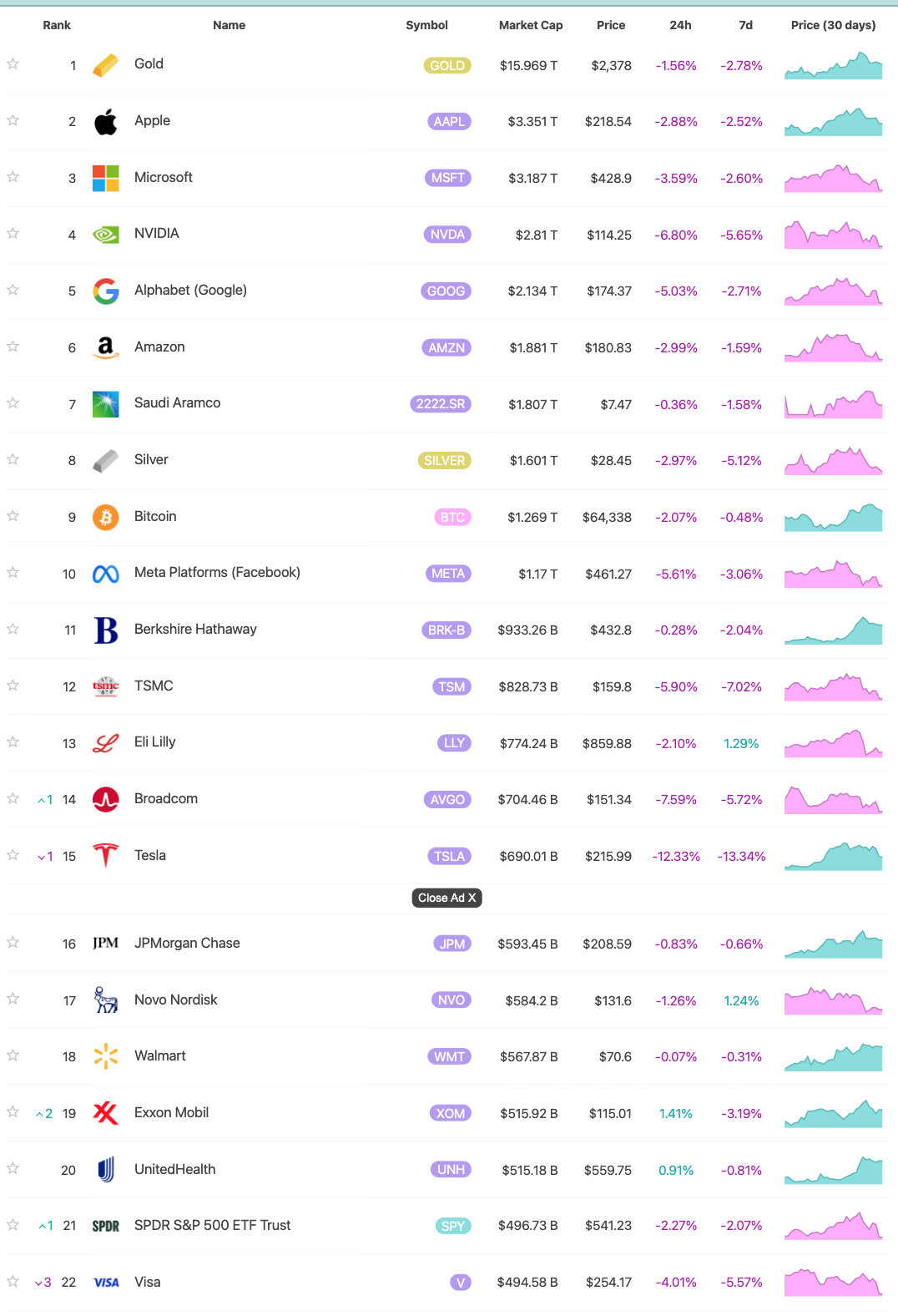Click the Apple logo icon
Screen dimensions: 898x1316
pos(105,122)
